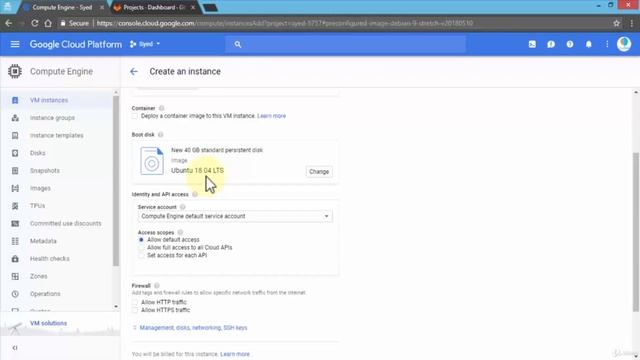Screen dimensions: 640x360
Task: Open the Service account dropdown
Action: coord(235,216)
